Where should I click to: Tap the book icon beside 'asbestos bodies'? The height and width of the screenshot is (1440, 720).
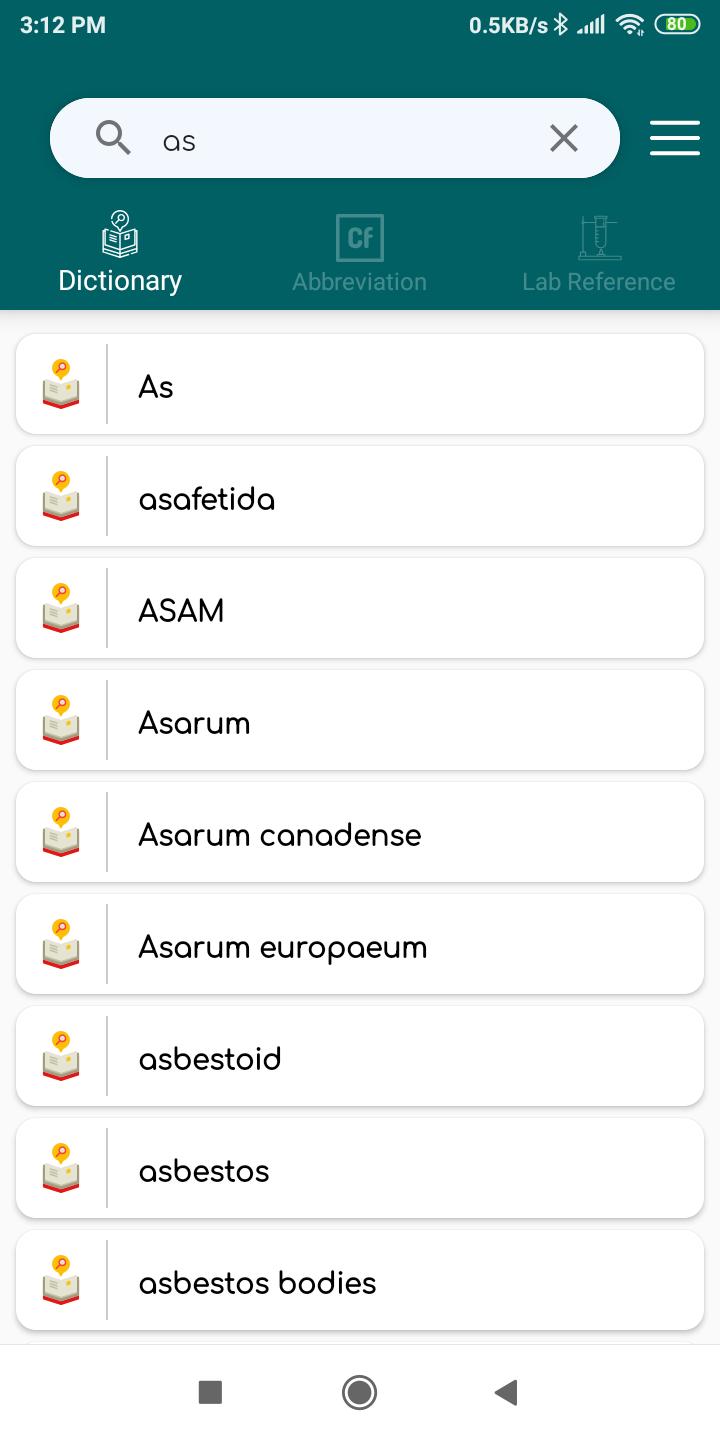pyautogui.click(x=61, y=1280)
